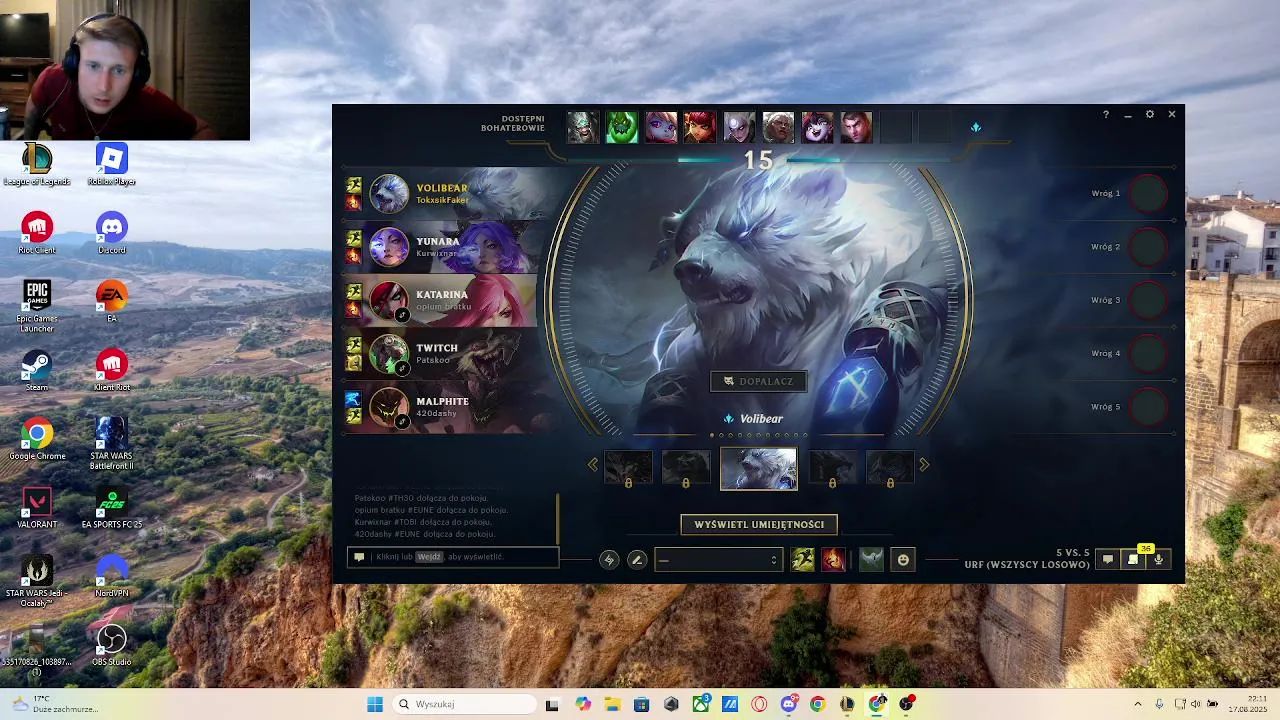Click the Volibear skin name label

pyautogui.click(x=761, y=419)
